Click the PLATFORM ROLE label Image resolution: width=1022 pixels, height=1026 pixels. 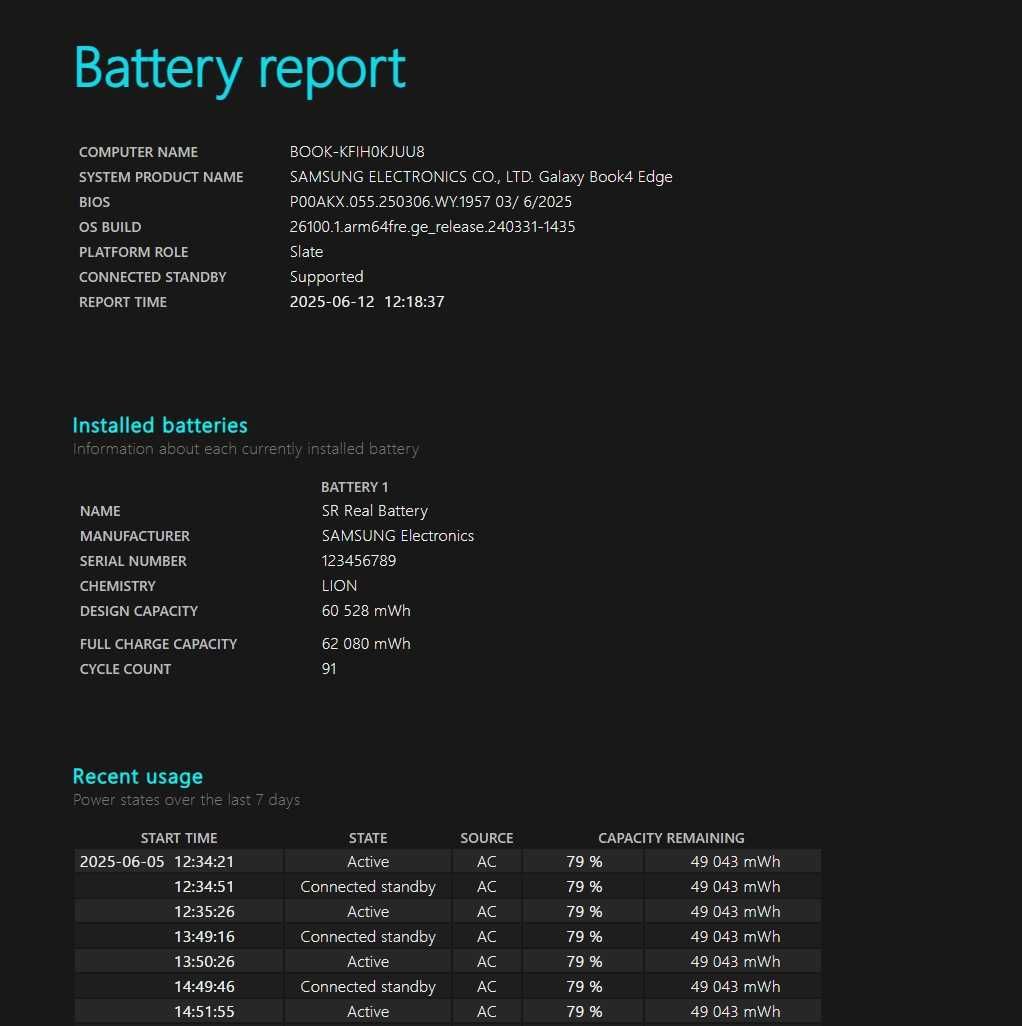click(x=133, y=252)
